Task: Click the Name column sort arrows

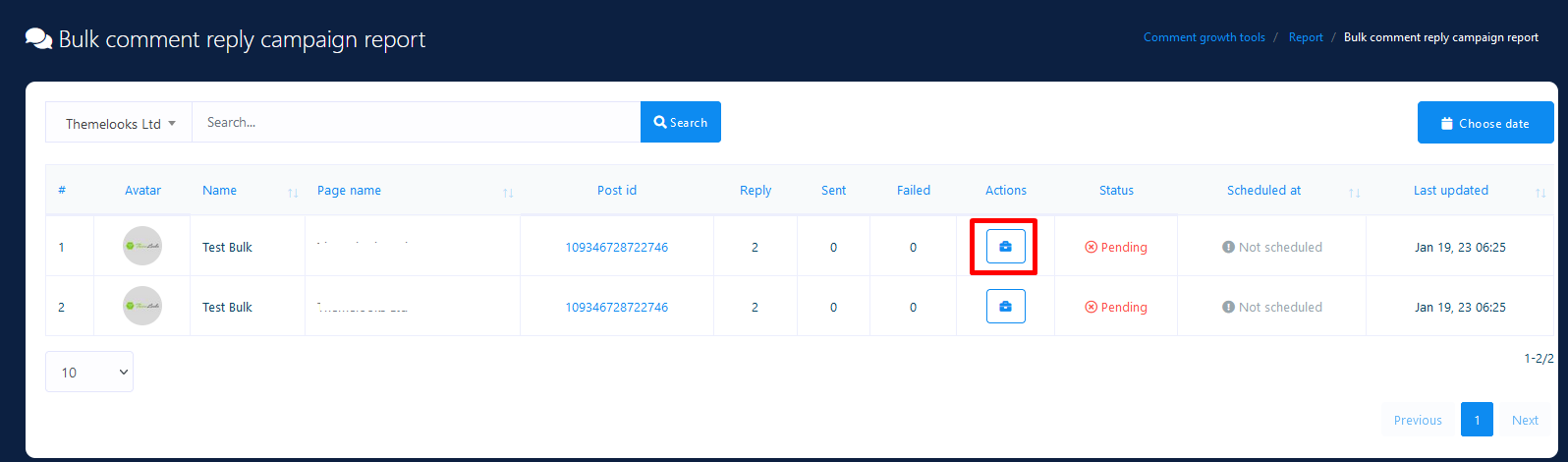Action: [x=293, y=193]
